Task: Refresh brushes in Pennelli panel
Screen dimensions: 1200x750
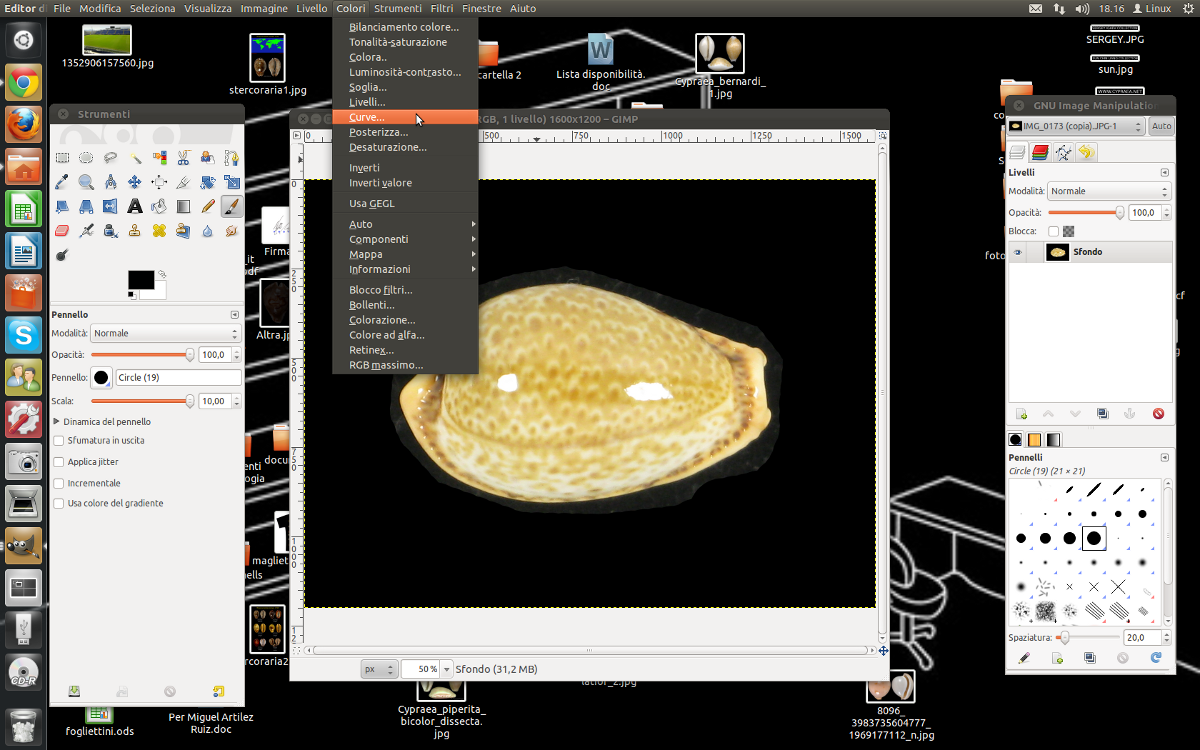Action: click(1156, 658)
